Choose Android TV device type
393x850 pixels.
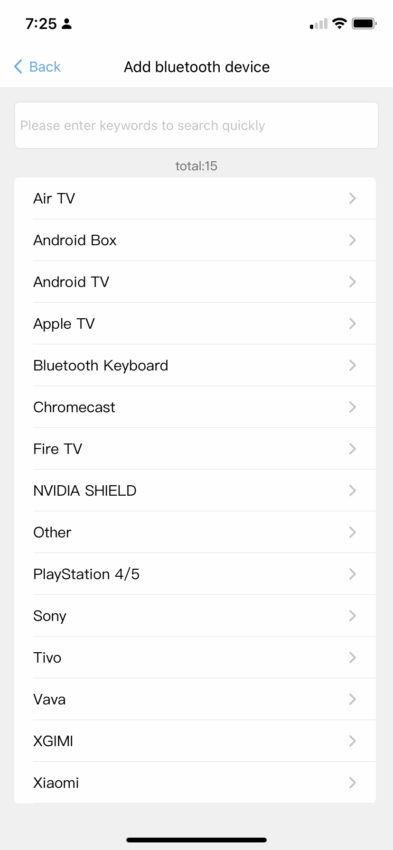195,282
